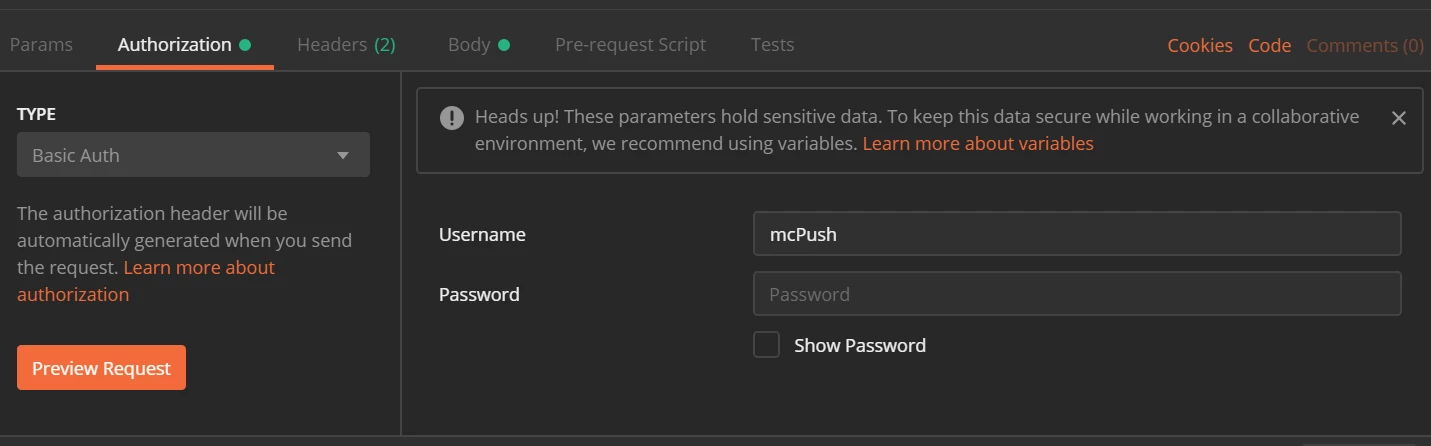Screen dimensions: 1431x446
Task: Click the Username field containing mcPush
Action: coord(1076,234)
